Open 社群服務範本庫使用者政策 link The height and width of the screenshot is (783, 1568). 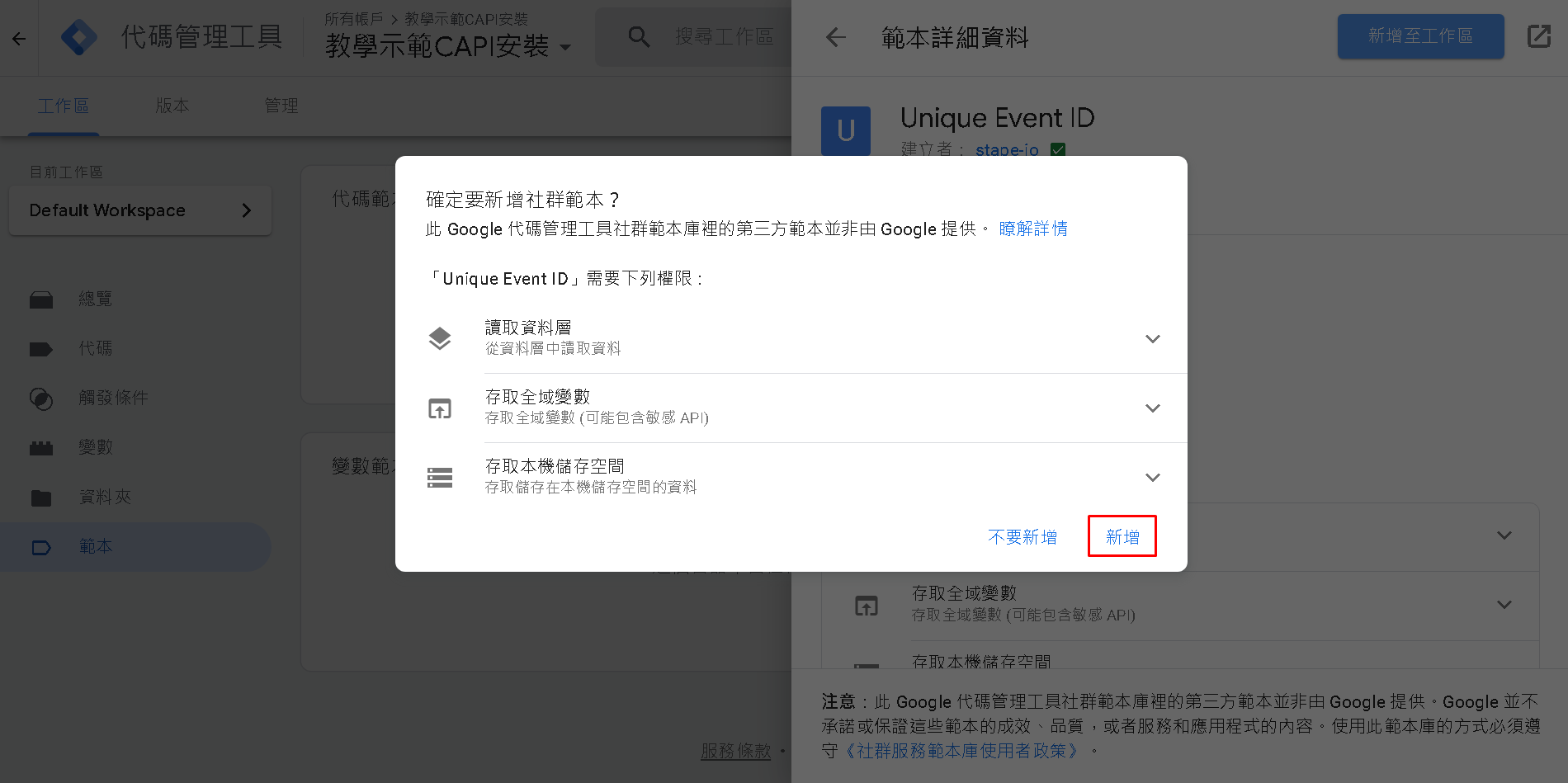[962, 751]
